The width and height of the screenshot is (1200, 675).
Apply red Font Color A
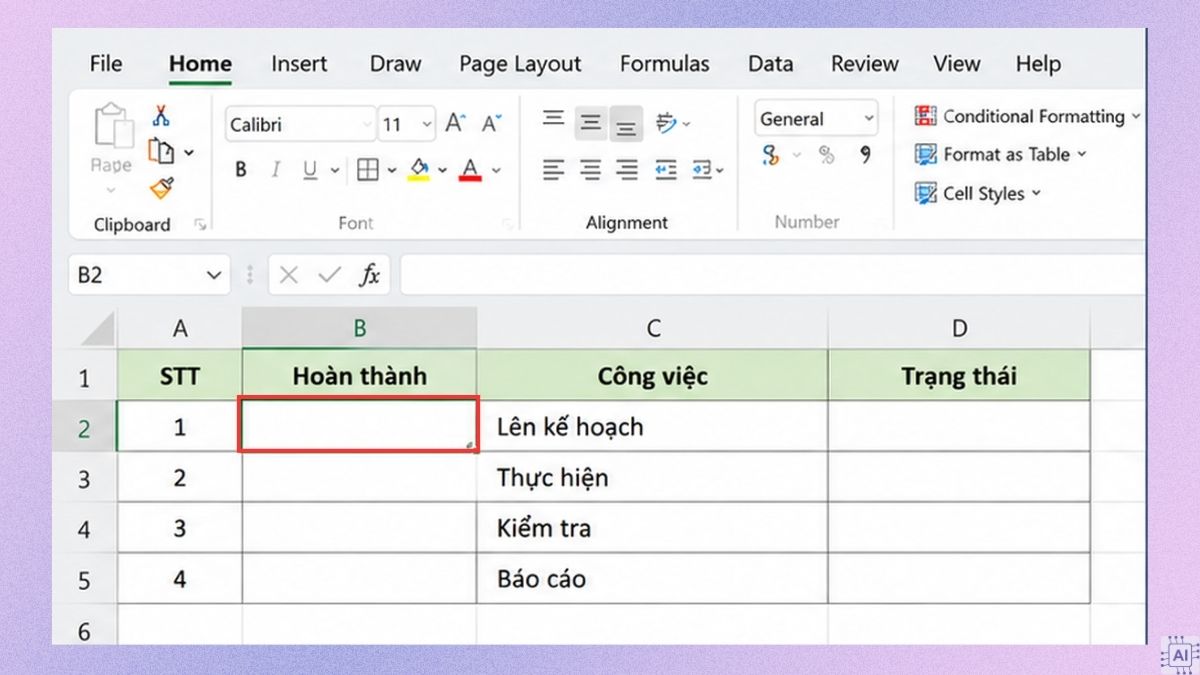click(x=470, y=170)
